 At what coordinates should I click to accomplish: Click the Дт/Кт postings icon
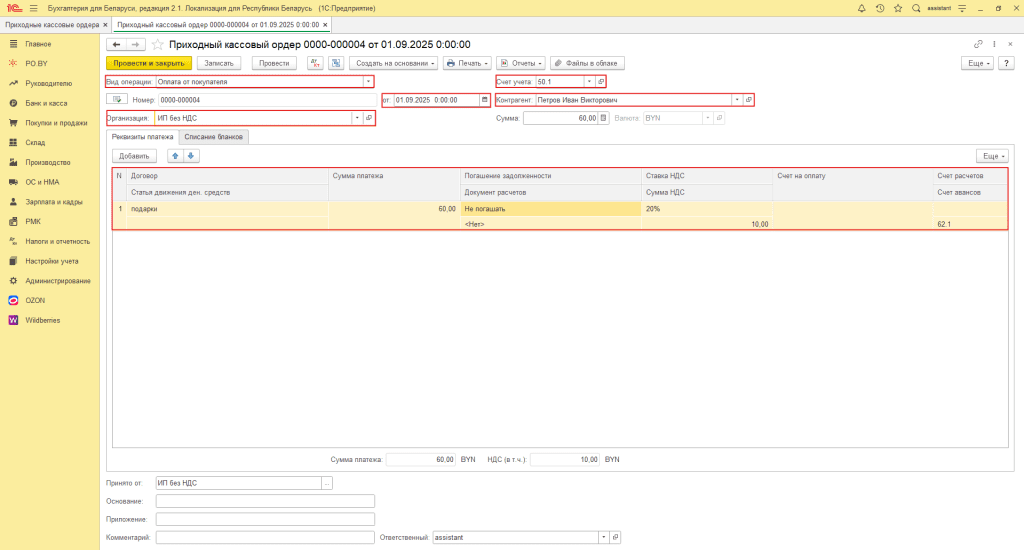pos(314,63)
